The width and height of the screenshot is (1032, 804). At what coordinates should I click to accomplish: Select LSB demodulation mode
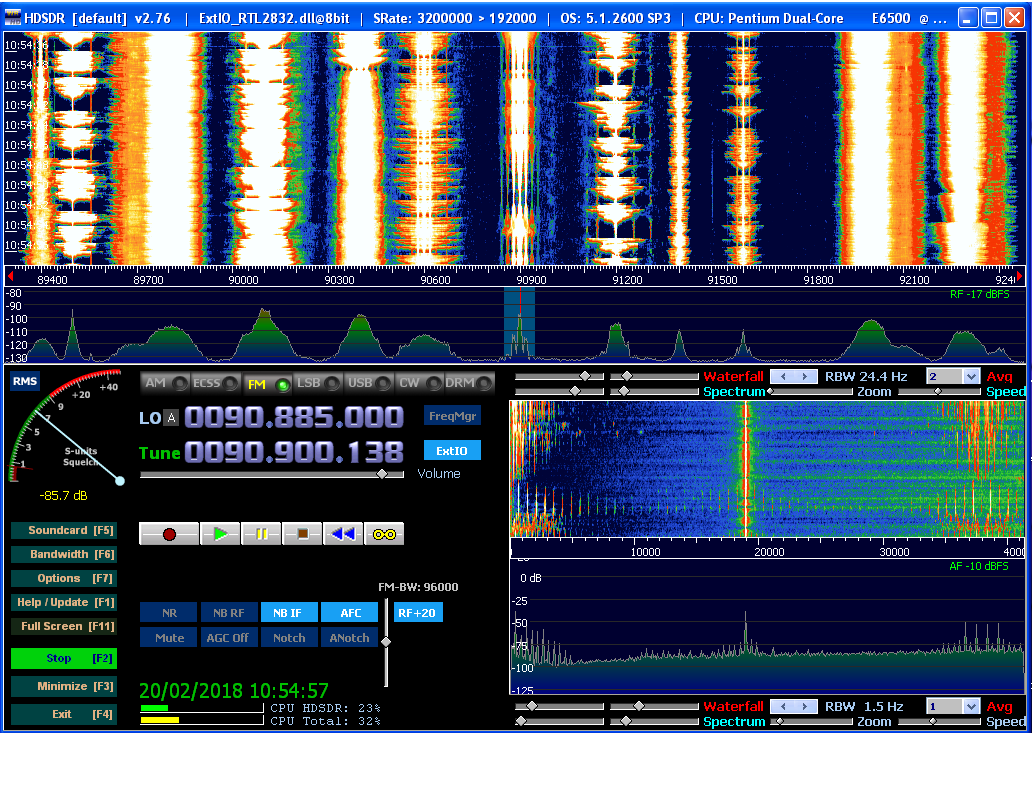318,383
